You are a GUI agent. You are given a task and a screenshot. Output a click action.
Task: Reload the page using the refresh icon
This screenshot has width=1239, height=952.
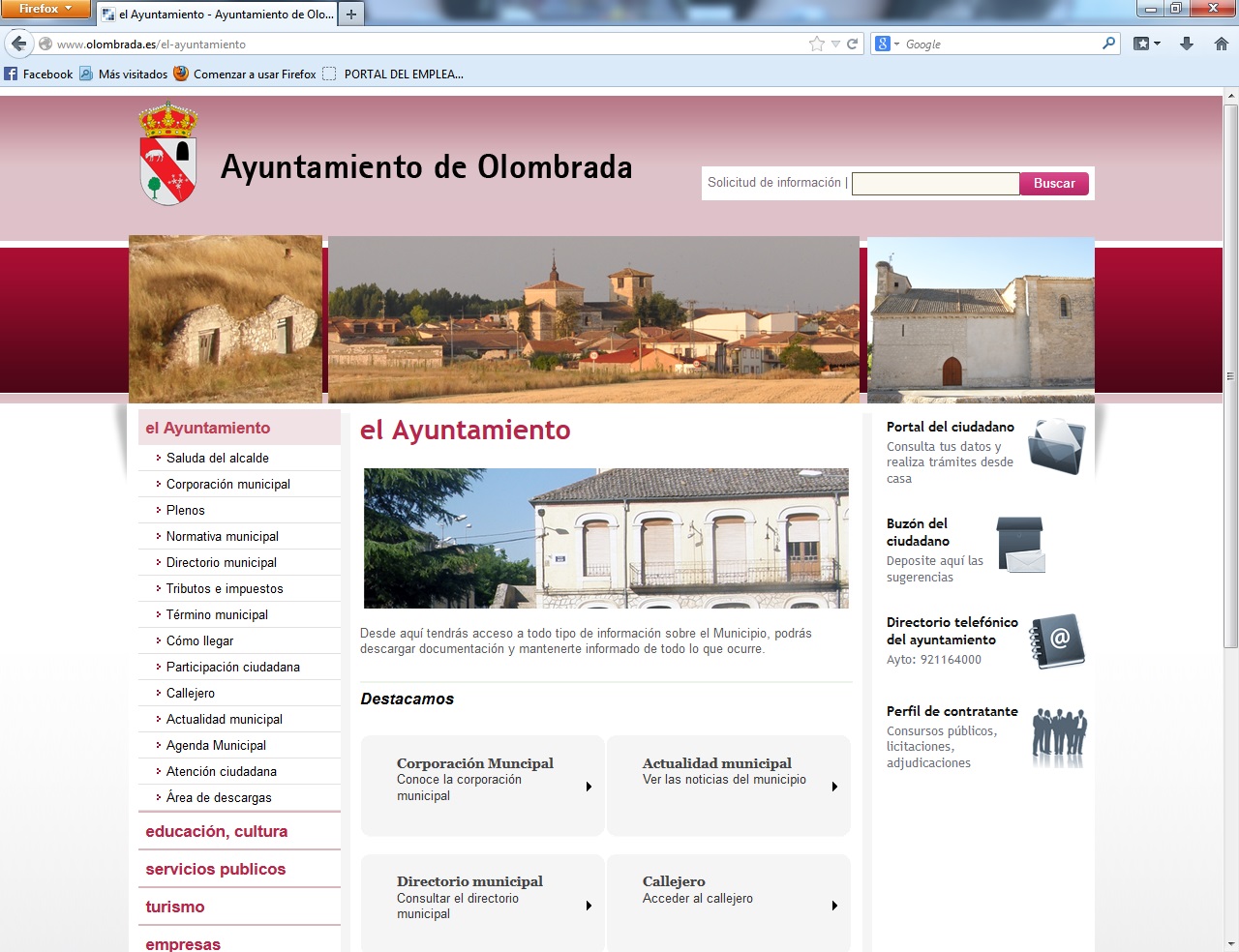click(x=853, y=44)
